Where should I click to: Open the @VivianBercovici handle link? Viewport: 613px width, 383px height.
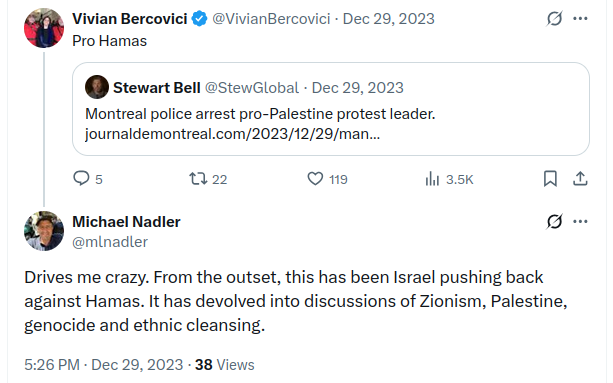[271, 19]
